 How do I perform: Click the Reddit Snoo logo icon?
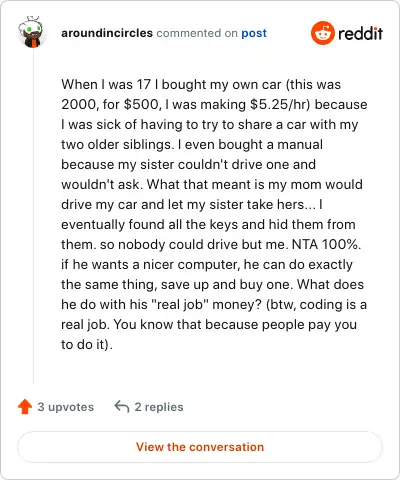[x=322, y=33]
